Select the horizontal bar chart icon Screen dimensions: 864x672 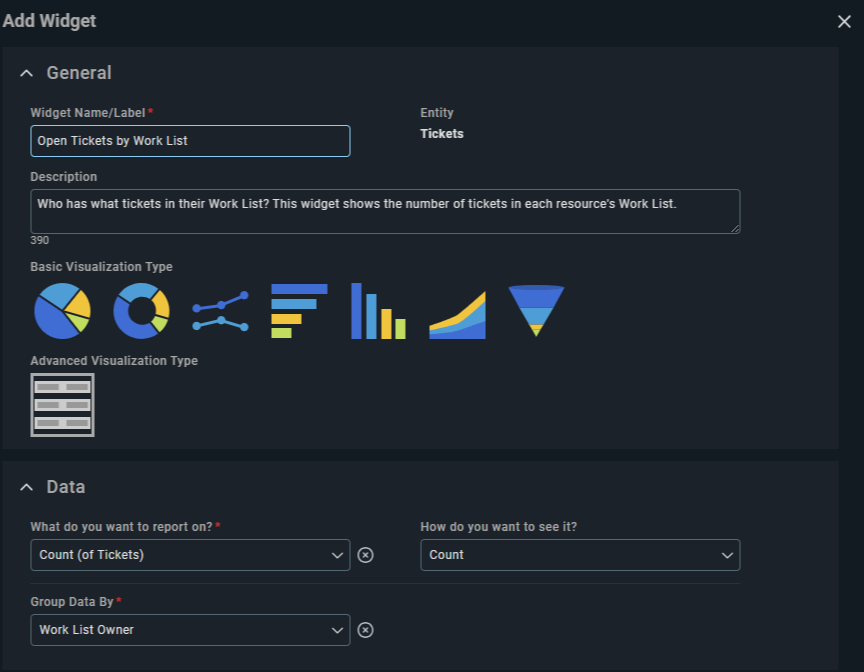(299, 311)
